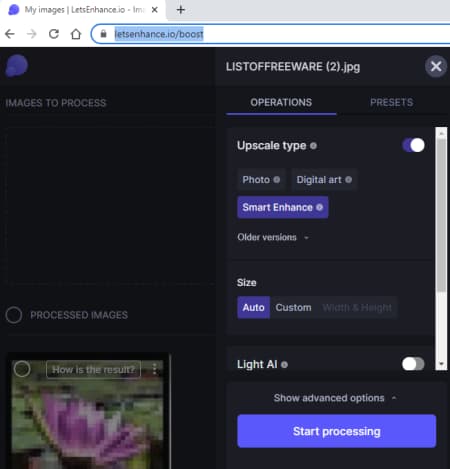Click the info icon beside Light AI
The width and height of the screenshot is (450, 469).
(x=284, y=365)
